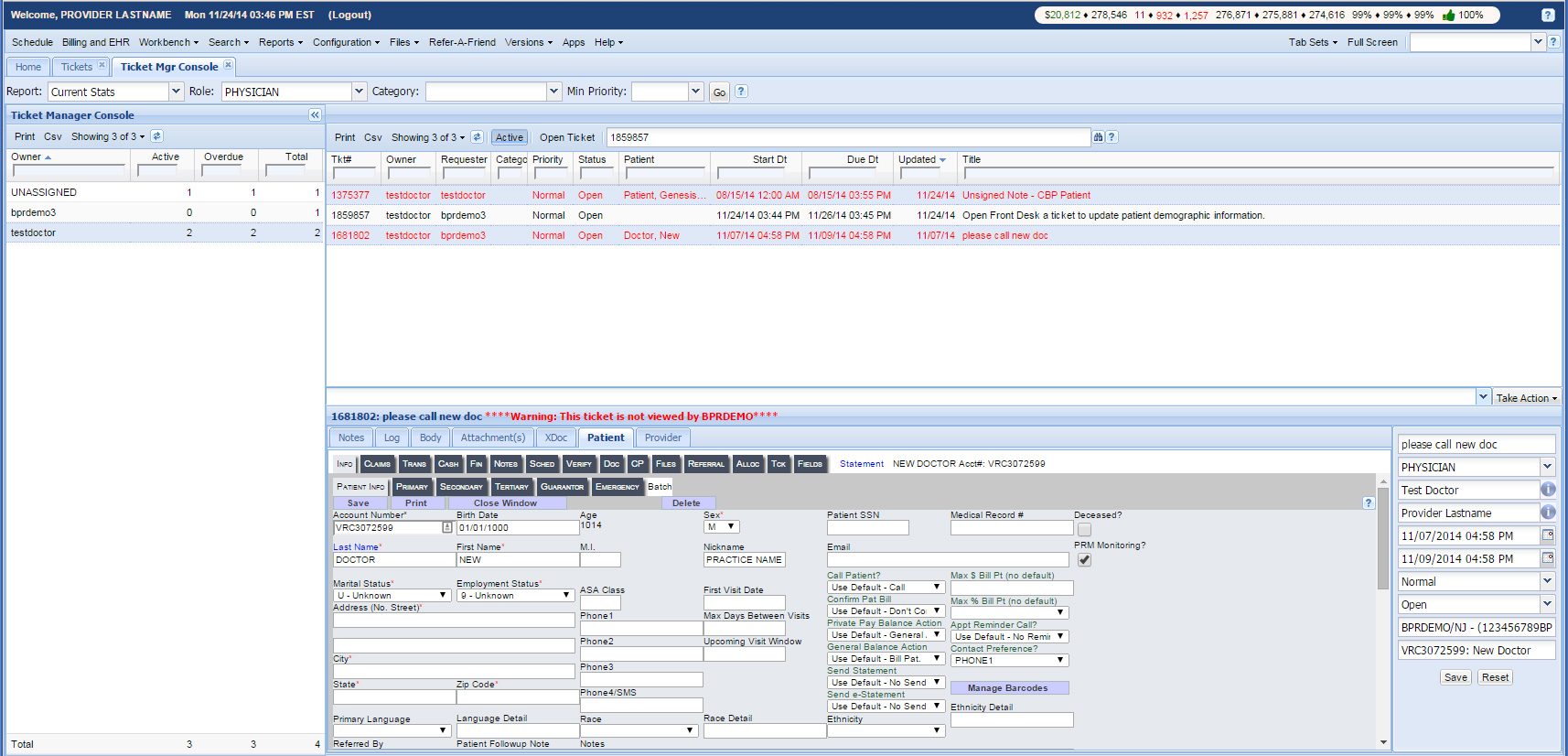Click the Go button
This screenshot has height=756, width=1568.
720,92
